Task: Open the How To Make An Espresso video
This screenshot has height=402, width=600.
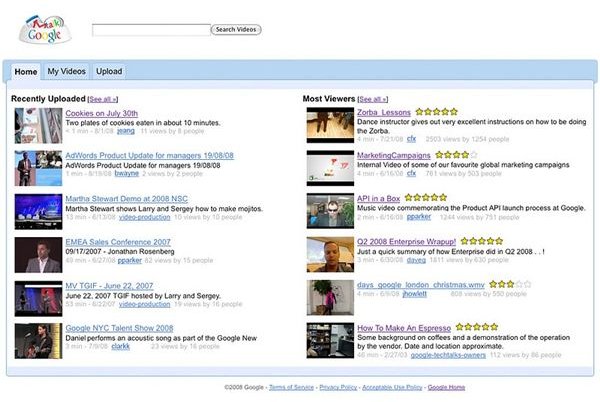Action: click(x=404, y=328)
